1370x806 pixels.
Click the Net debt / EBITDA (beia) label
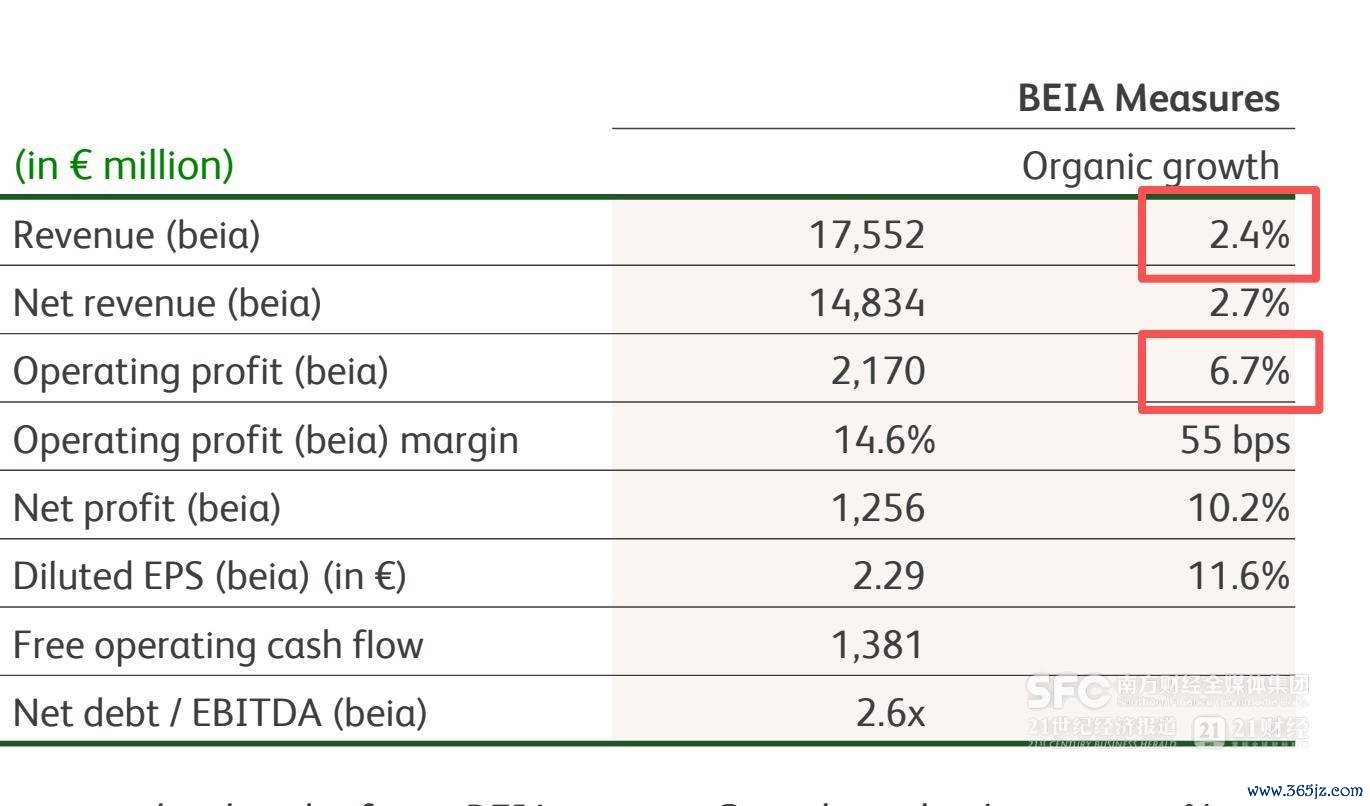219,713
